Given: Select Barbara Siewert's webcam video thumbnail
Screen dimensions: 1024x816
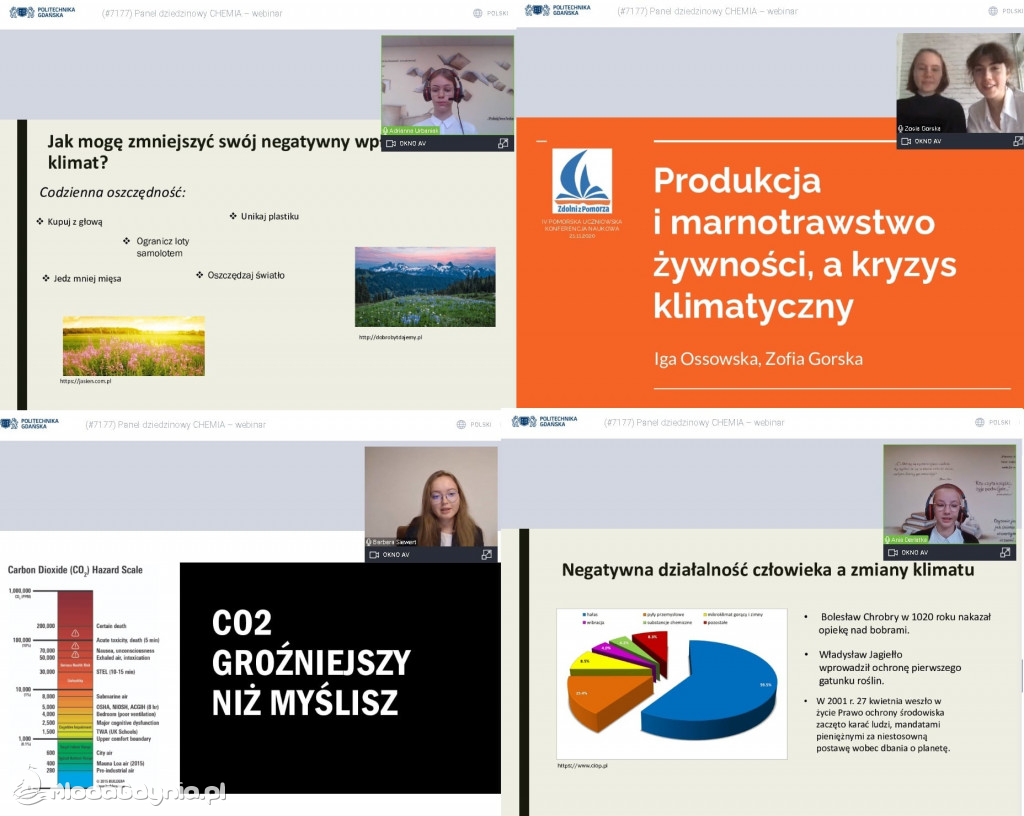Looking at the screenshot, I should click(431, 491).
